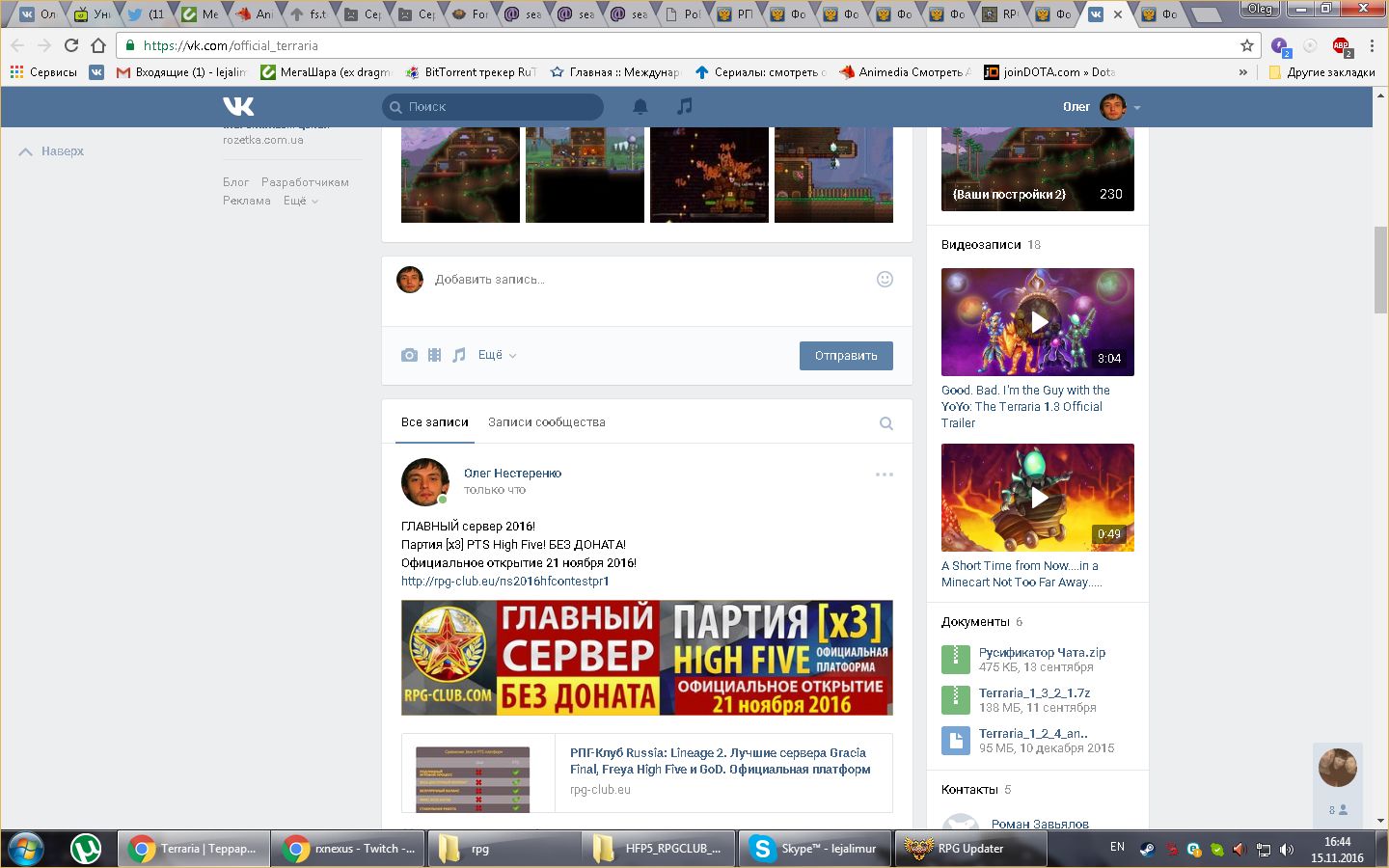1389x868 pixels.
Task: Open Русификатор Чата.zip file icon
Action: click(955, 659)
